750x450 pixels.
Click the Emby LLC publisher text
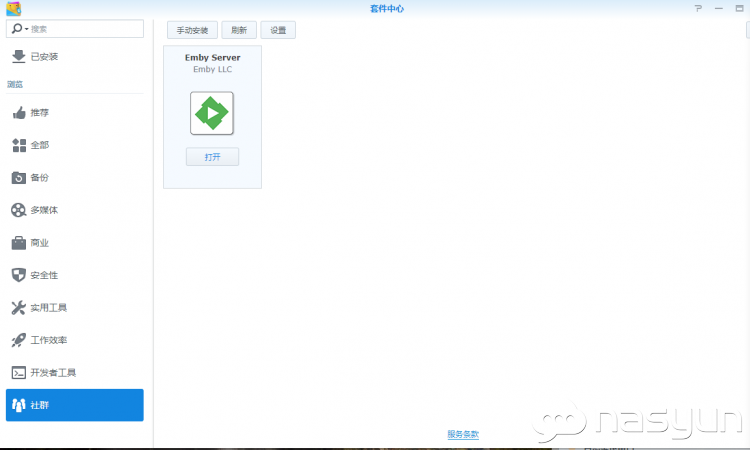tap(212, 69)
